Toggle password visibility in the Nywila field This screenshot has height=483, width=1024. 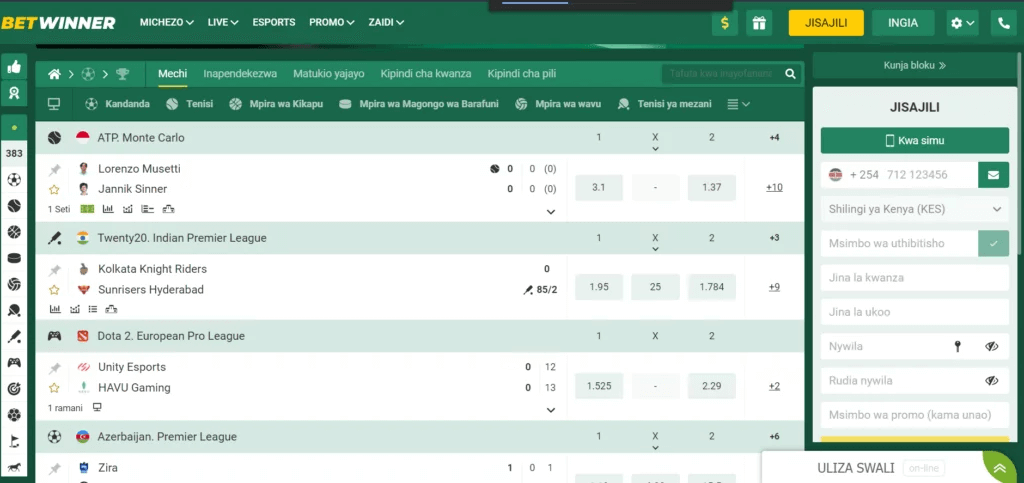click(992, 347)
